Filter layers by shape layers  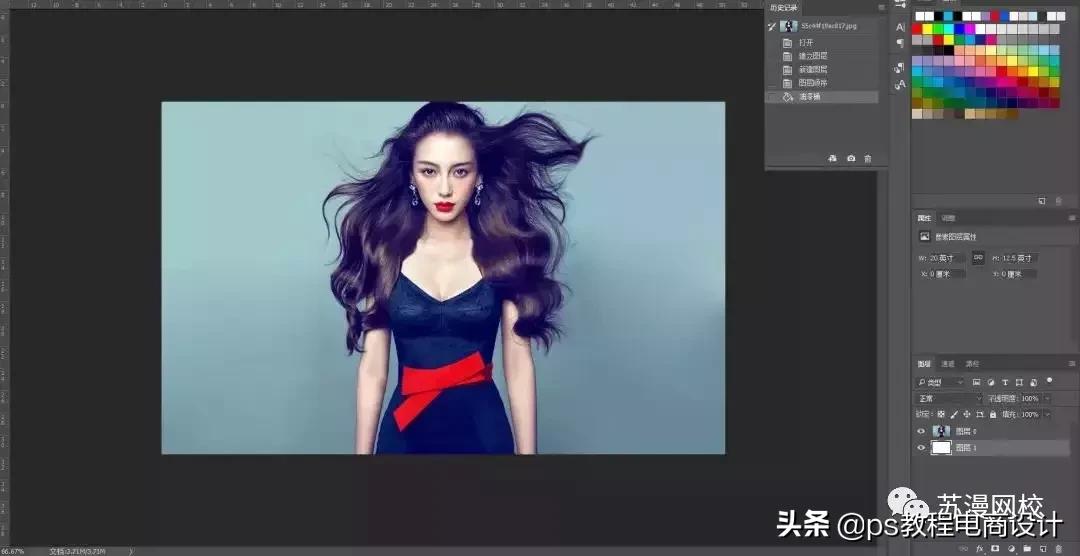pyautogui.click(x=1019, y=382)
